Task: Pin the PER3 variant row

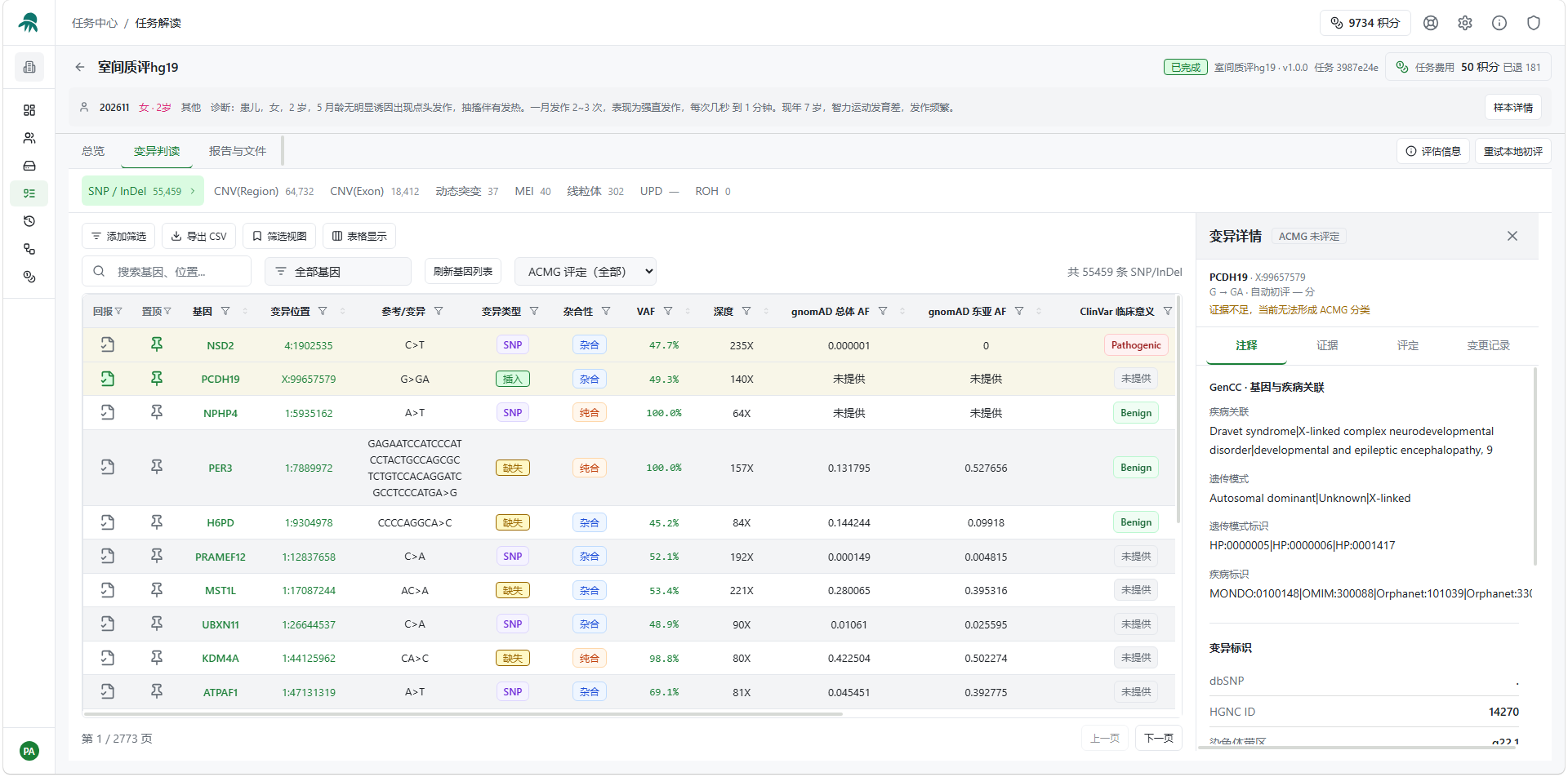Action: coord(157,468)
